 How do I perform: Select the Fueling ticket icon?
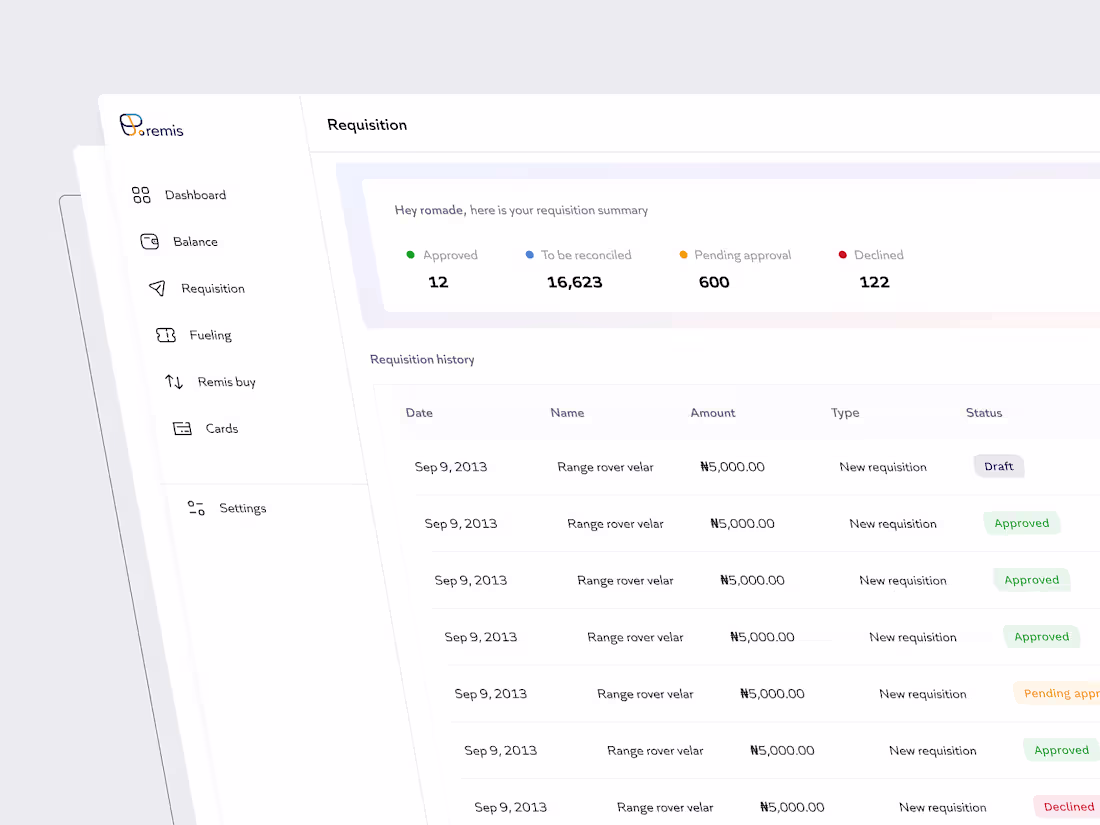pos(166,335)
